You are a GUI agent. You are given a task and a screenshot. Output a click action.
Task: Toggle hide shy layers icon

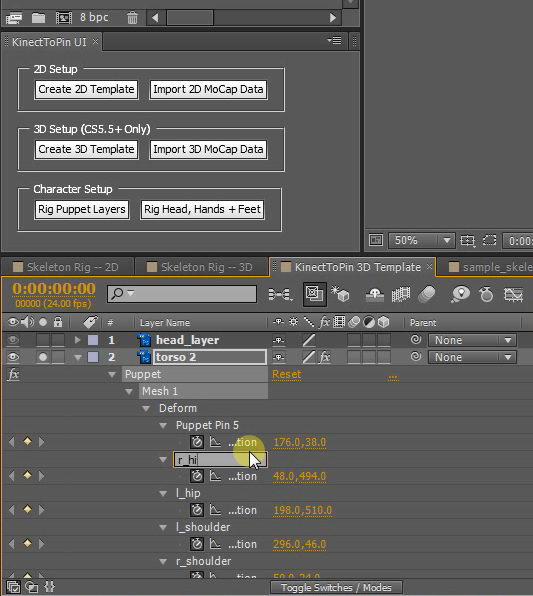(x=374, y=294)
